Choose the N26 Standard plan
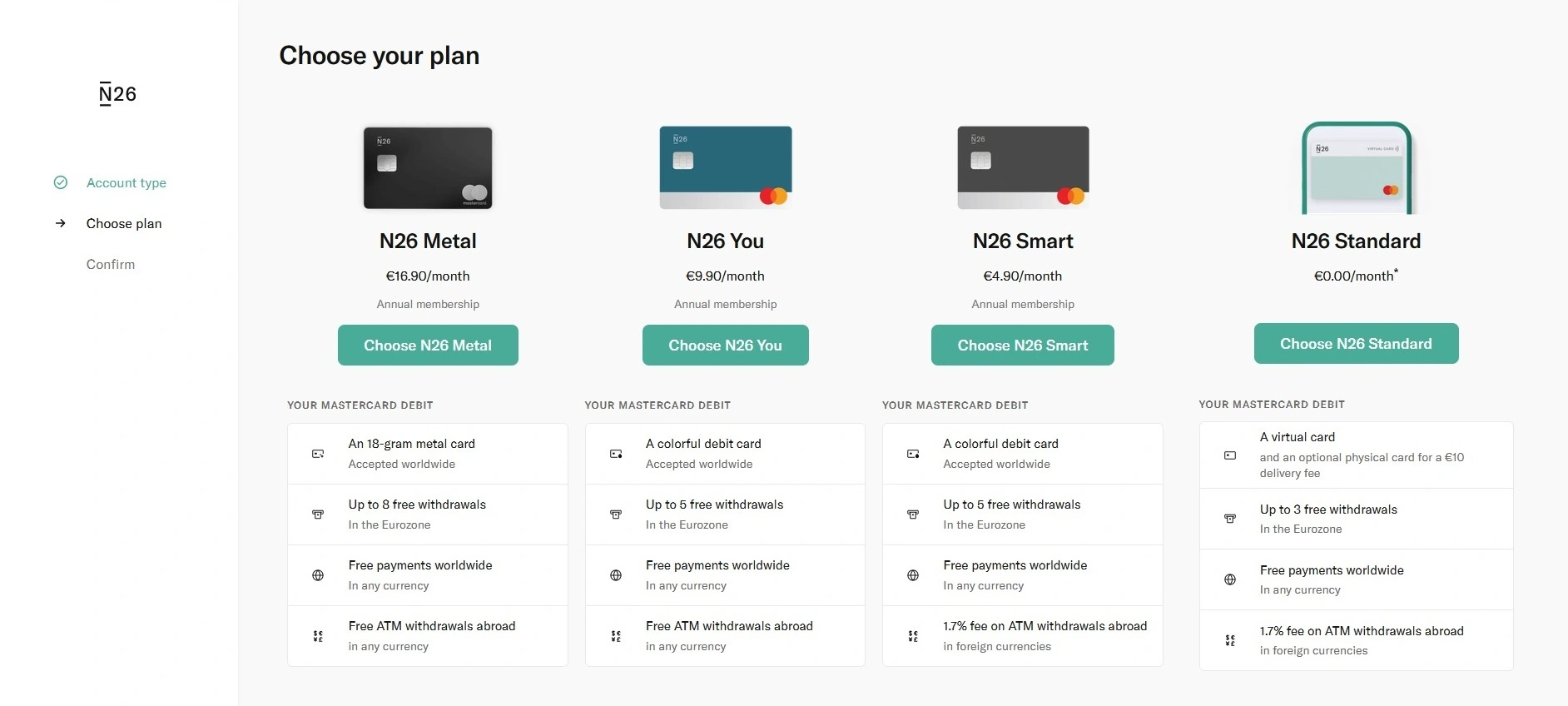 1356,344
